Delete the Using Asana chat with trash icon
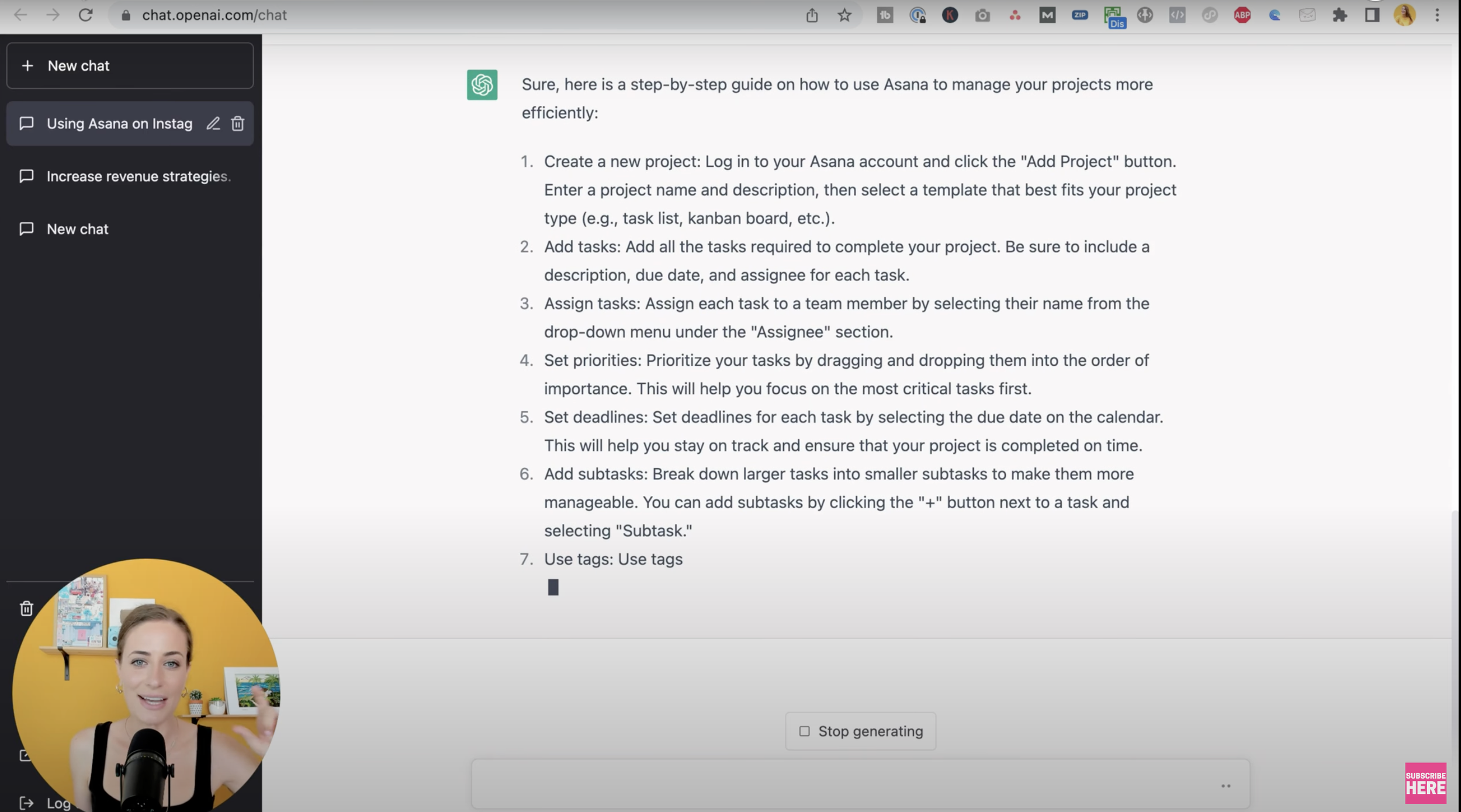The width and height of the screenshot is (1461, 812). coord(238,123)
